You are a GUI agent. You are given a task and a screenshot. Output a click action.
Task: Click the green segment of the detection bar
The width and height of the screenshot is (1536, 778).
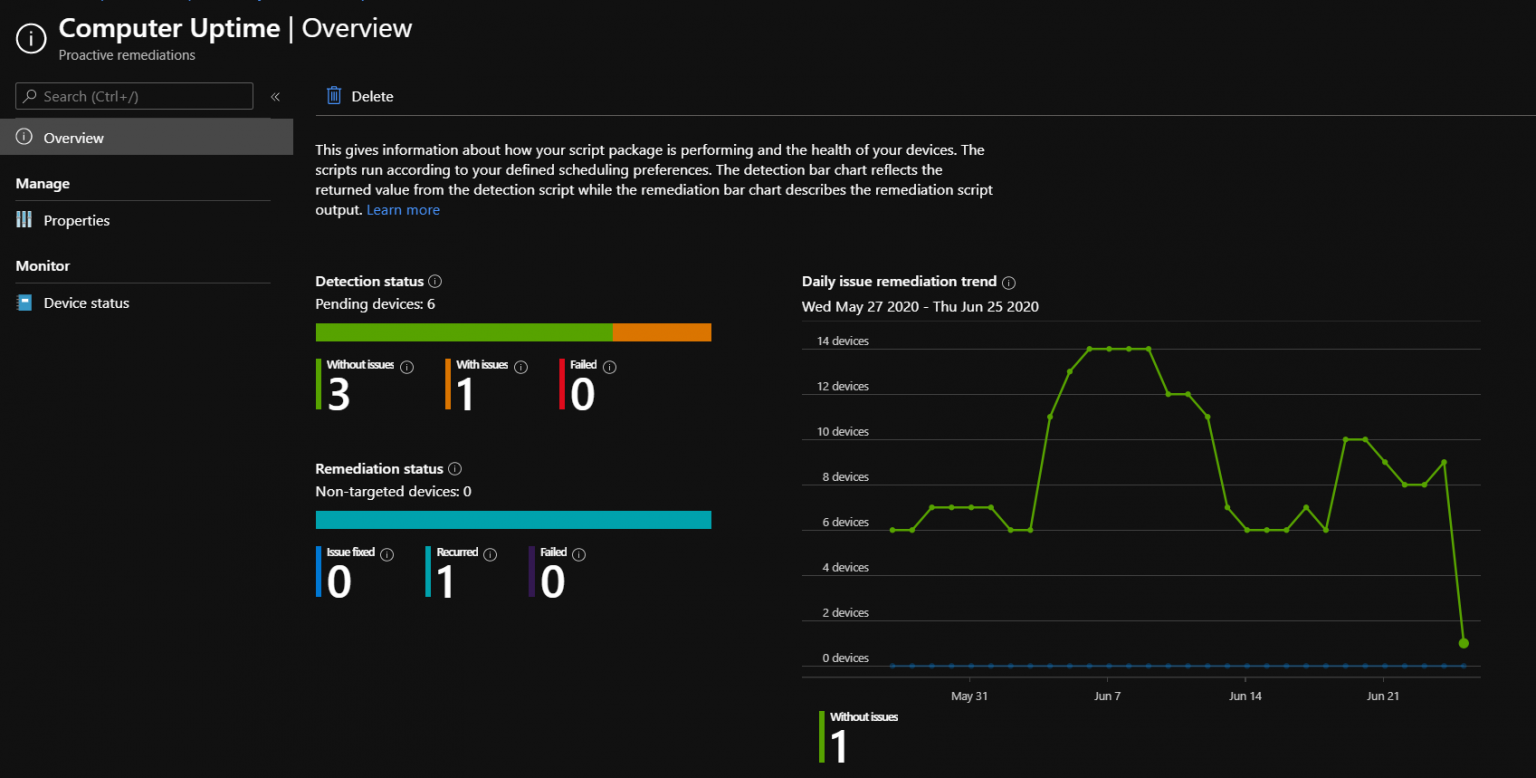[464, 332]
